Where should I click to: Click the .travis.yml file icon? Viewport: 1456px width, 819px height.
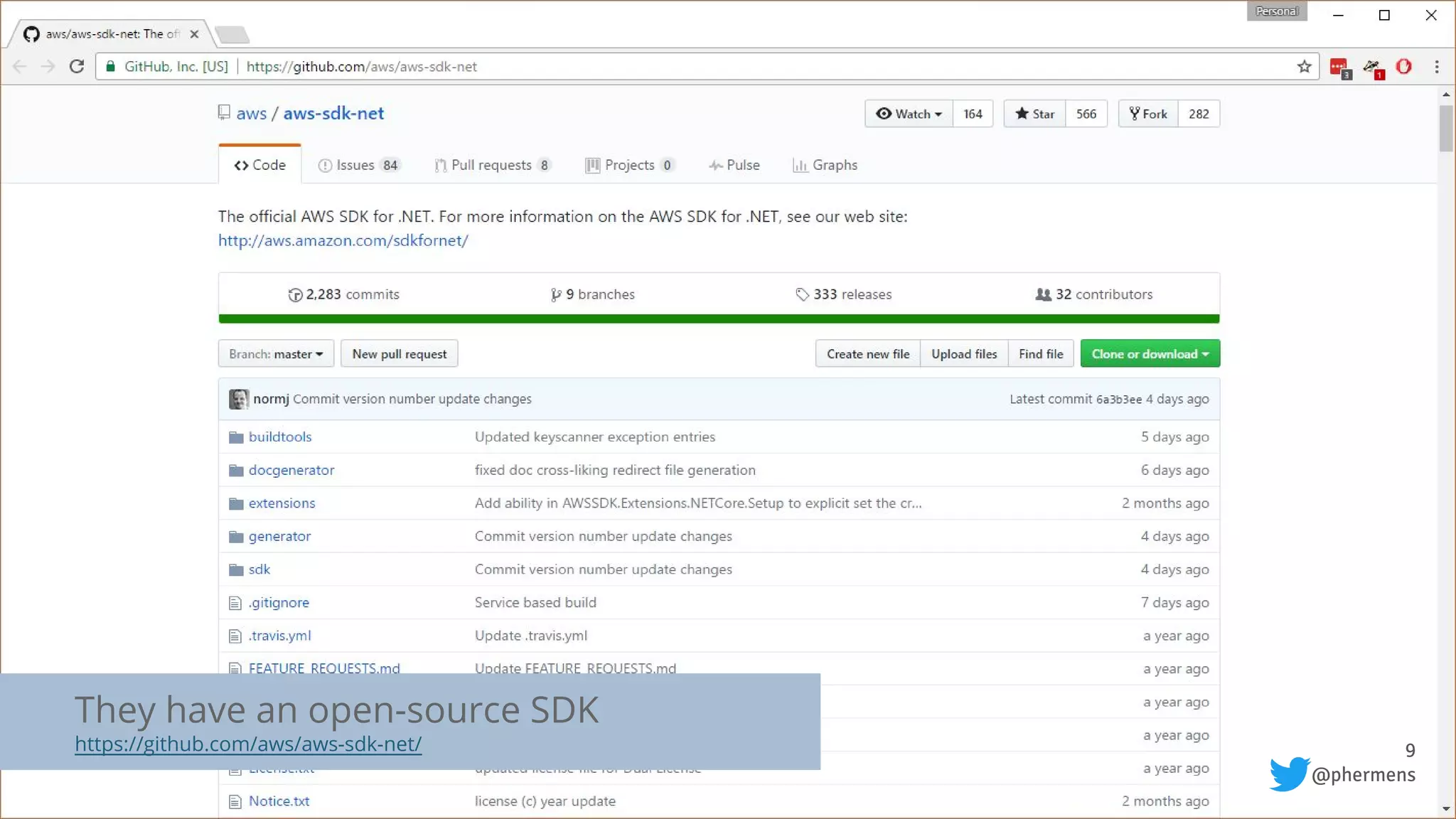coord(235,636)
